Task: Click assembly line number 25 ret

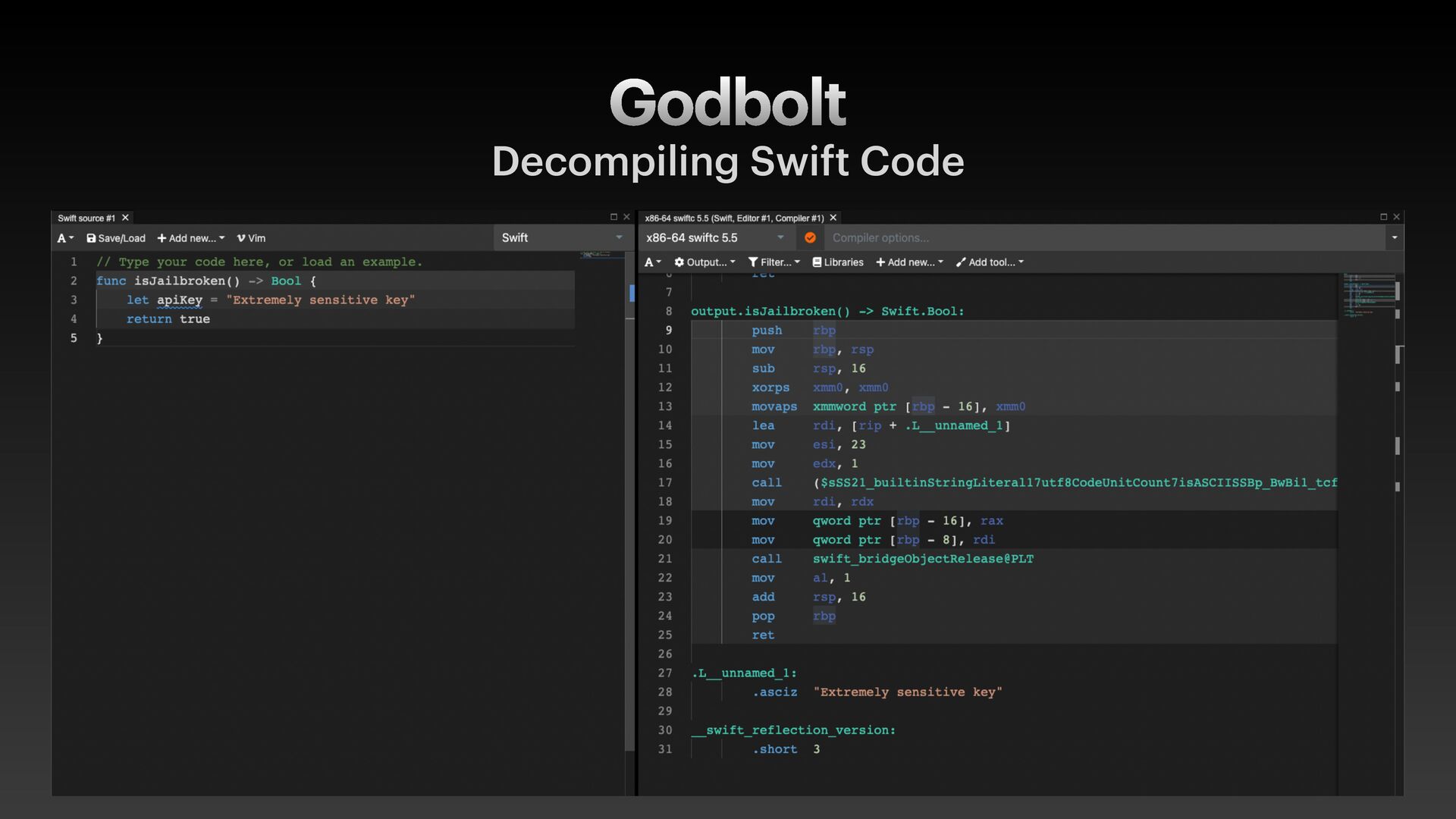Action: click(665, 635)
